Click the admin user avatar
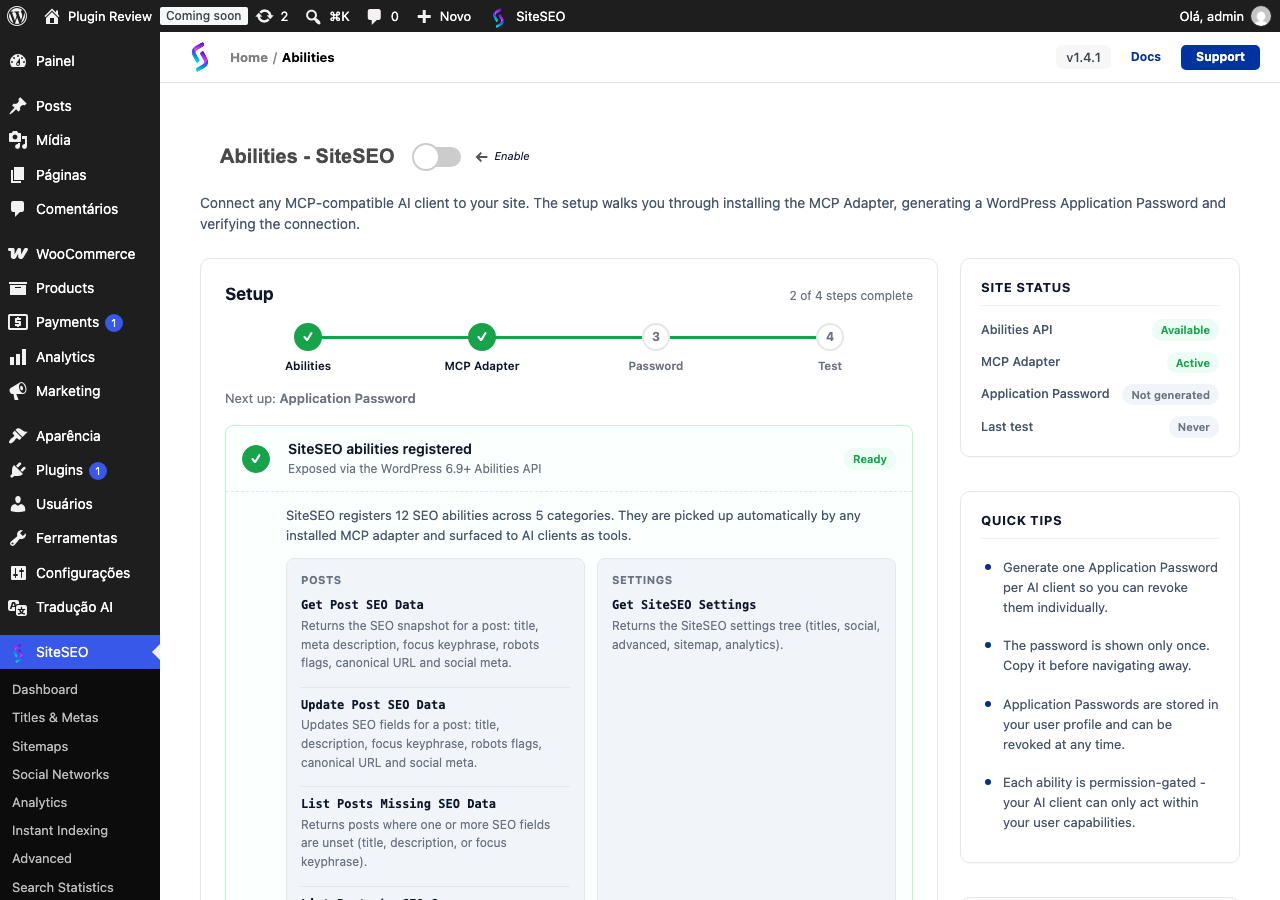The height and width of the screenshot is (900, 1280). click(x=1260, y=16)
